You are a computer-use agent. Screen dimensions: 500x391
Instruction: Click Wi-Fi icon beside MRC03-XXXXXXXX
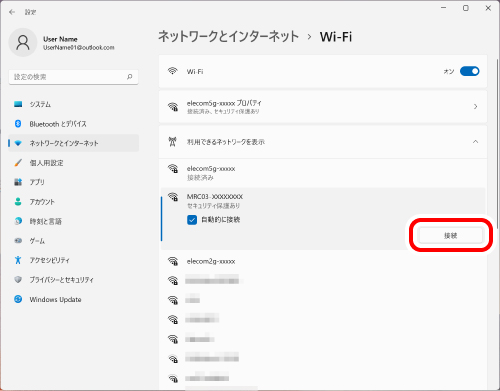coord(173,197)
